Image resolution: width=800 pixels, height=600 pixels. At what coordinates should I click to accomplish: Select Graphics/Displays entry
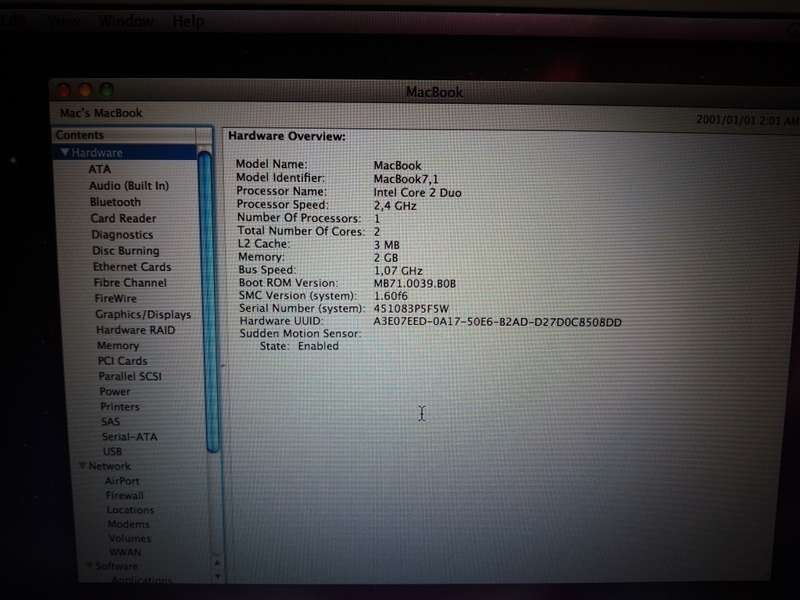pyautogui.click(x=143, y=314)
